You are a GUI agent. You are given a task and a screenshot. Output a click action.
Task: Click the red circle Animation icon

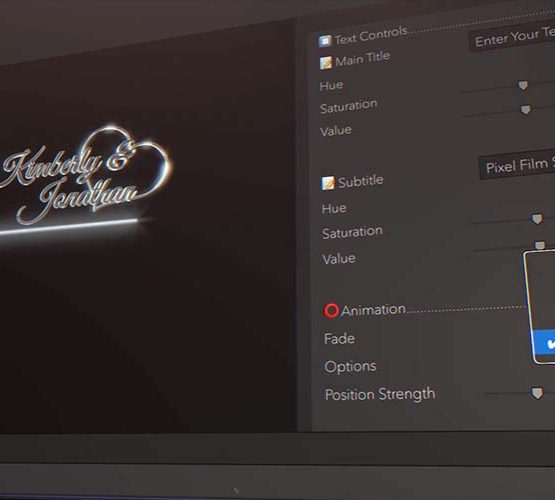331,311
